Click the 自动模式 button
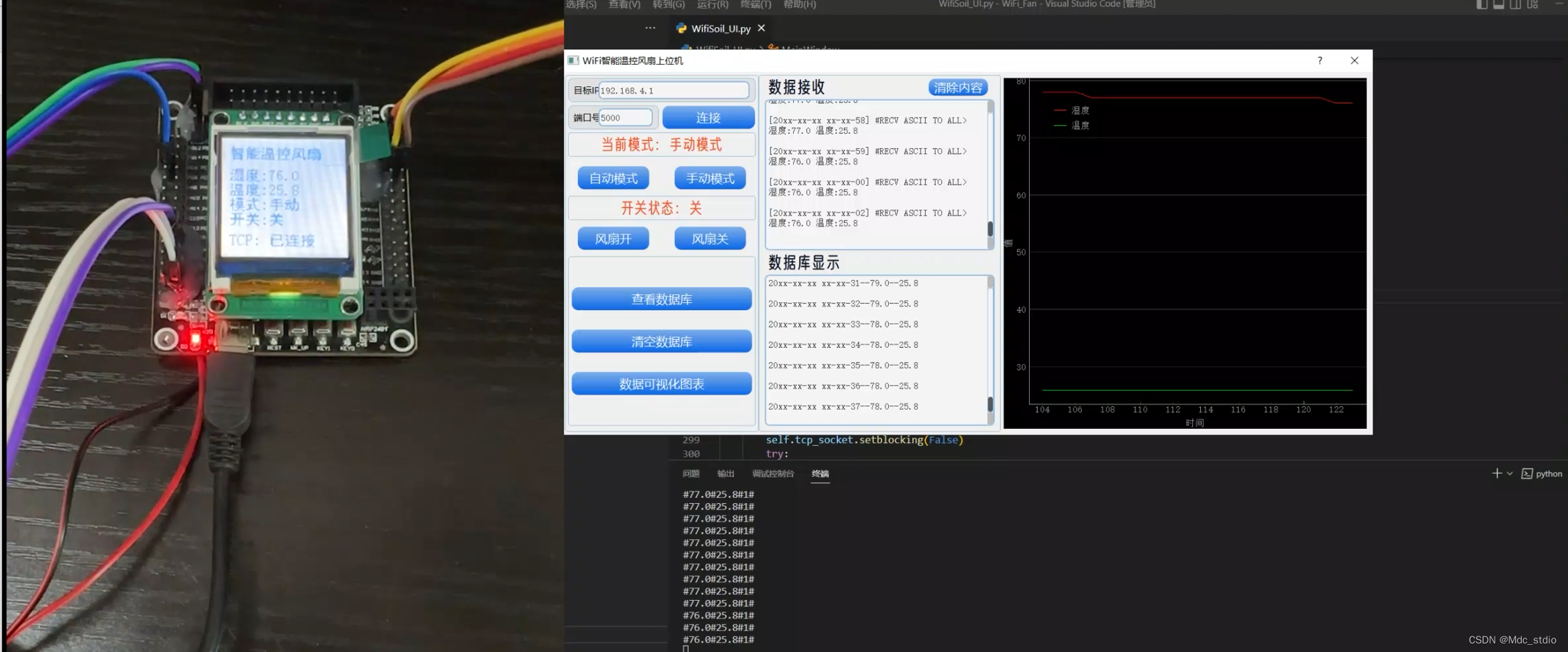Screen dimensions: 1568x652 coord(614,178)
